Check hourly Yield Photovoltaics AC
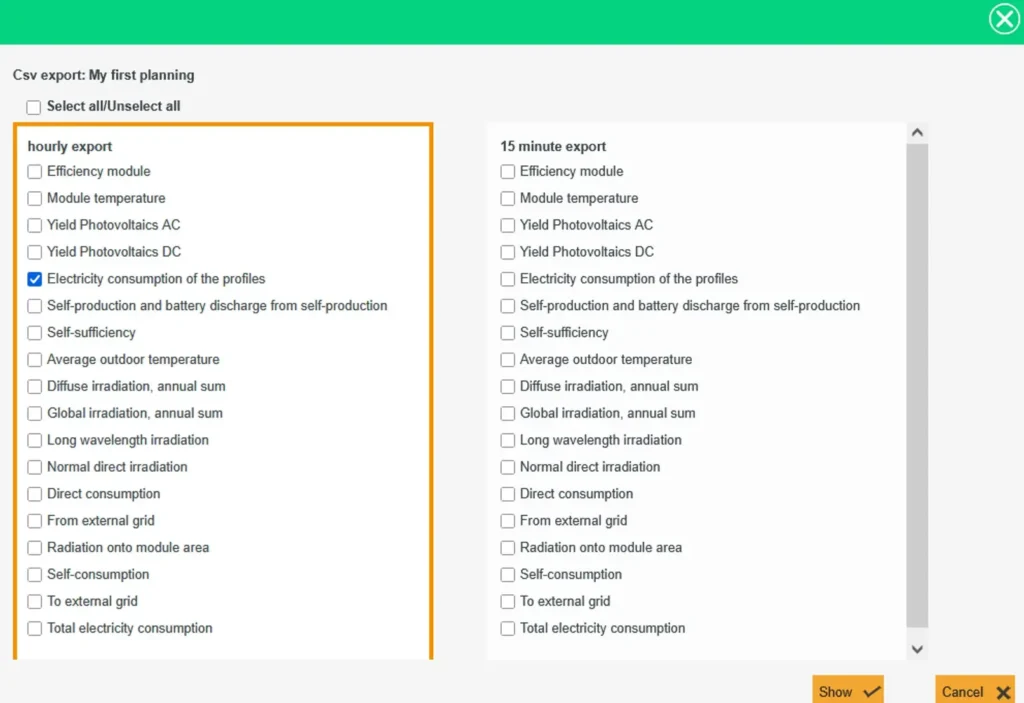This screenshot has width=1024, height=703. point(35,226)
